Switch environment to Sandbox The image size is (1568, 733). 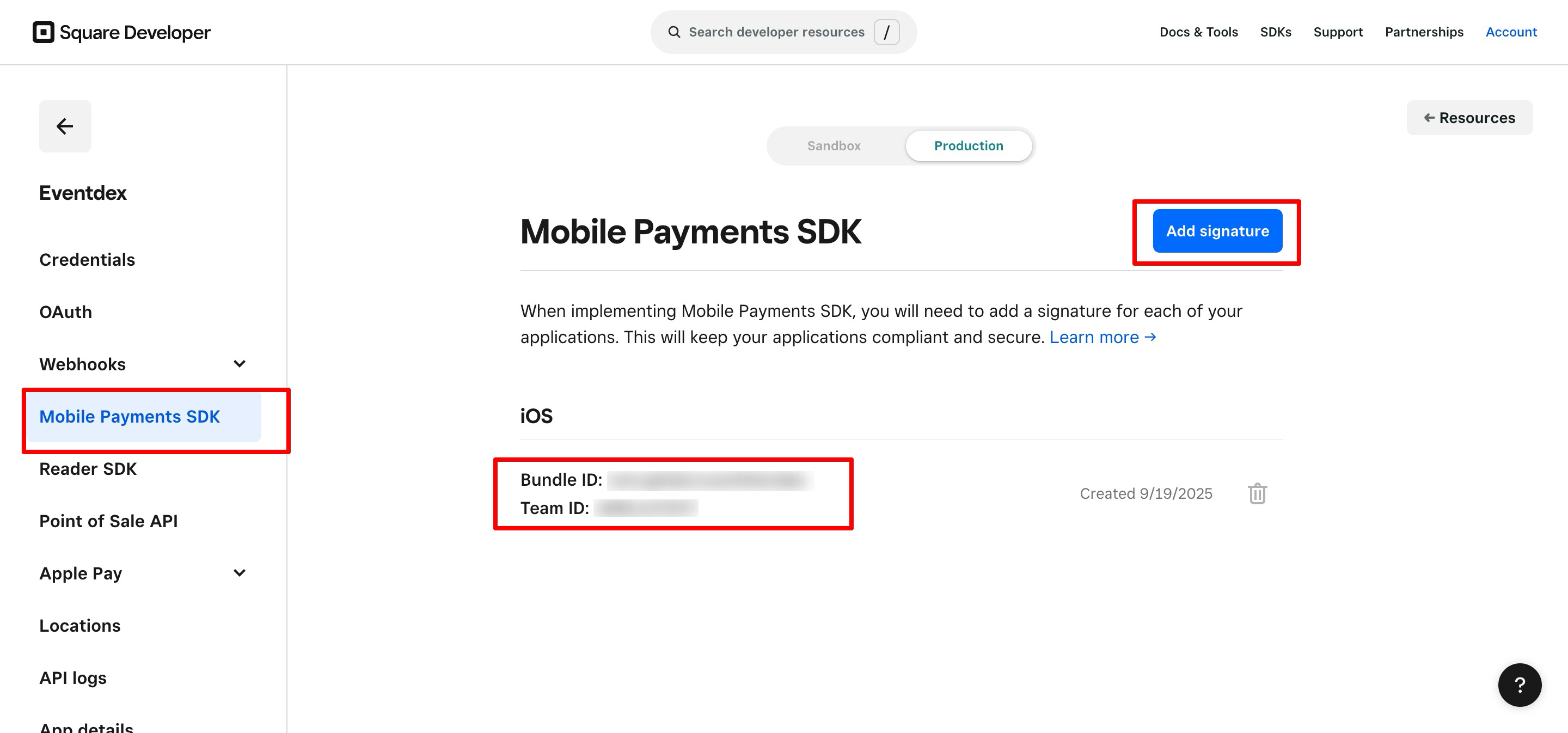[834, 146]
